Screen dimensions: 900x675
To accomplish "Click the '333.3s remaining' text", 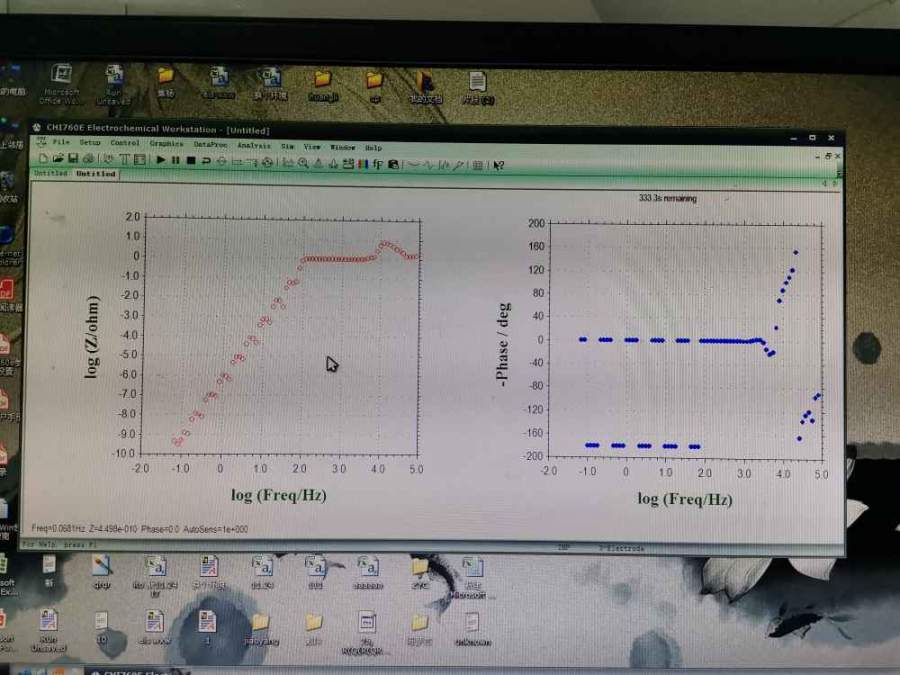I will [x=668, y=198].
